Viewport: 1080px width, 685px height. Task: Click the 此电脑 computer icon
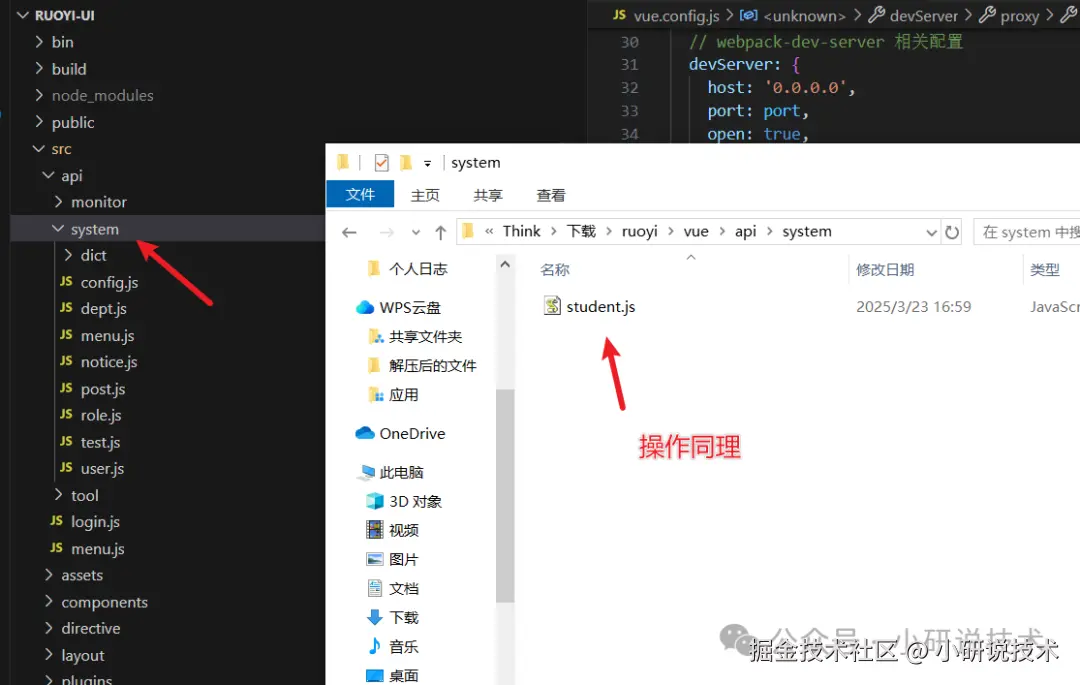[x=366, y=472]
